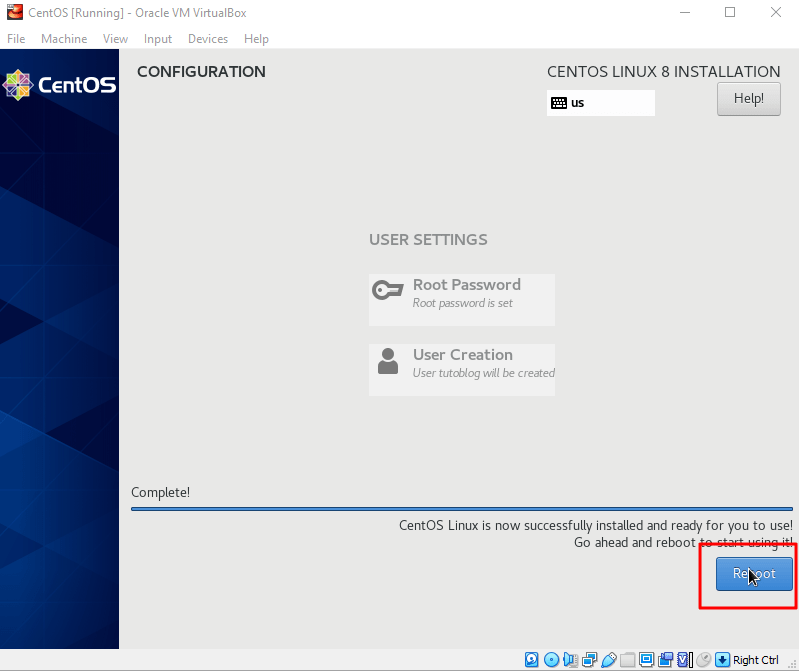
Task: Click the us keyboard layout field
Action: coord(601,103)
